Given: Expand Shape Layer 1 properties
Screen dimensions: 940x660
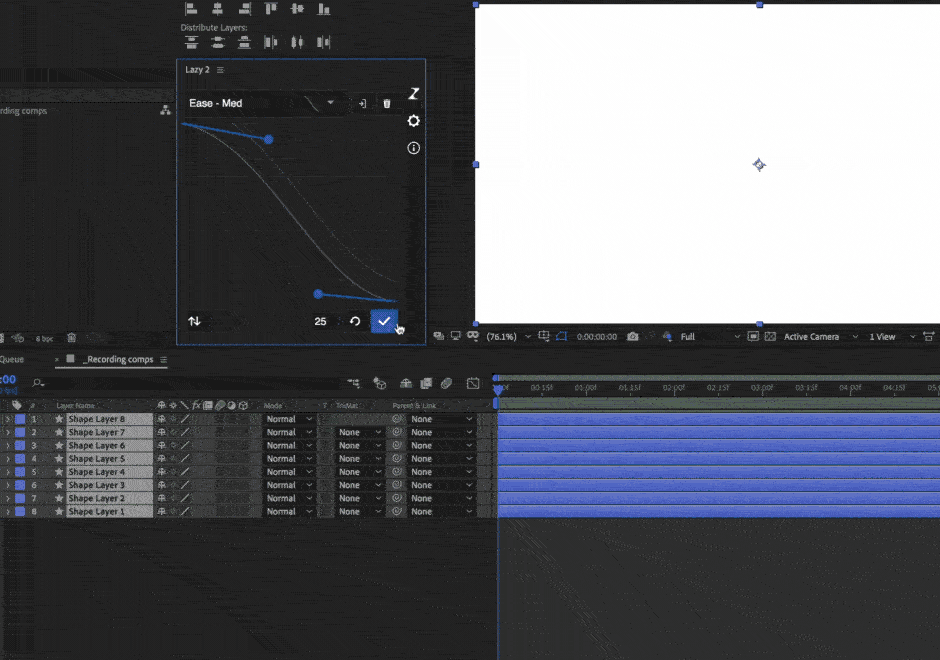Looking at the screenshot, I should (8, 511).
